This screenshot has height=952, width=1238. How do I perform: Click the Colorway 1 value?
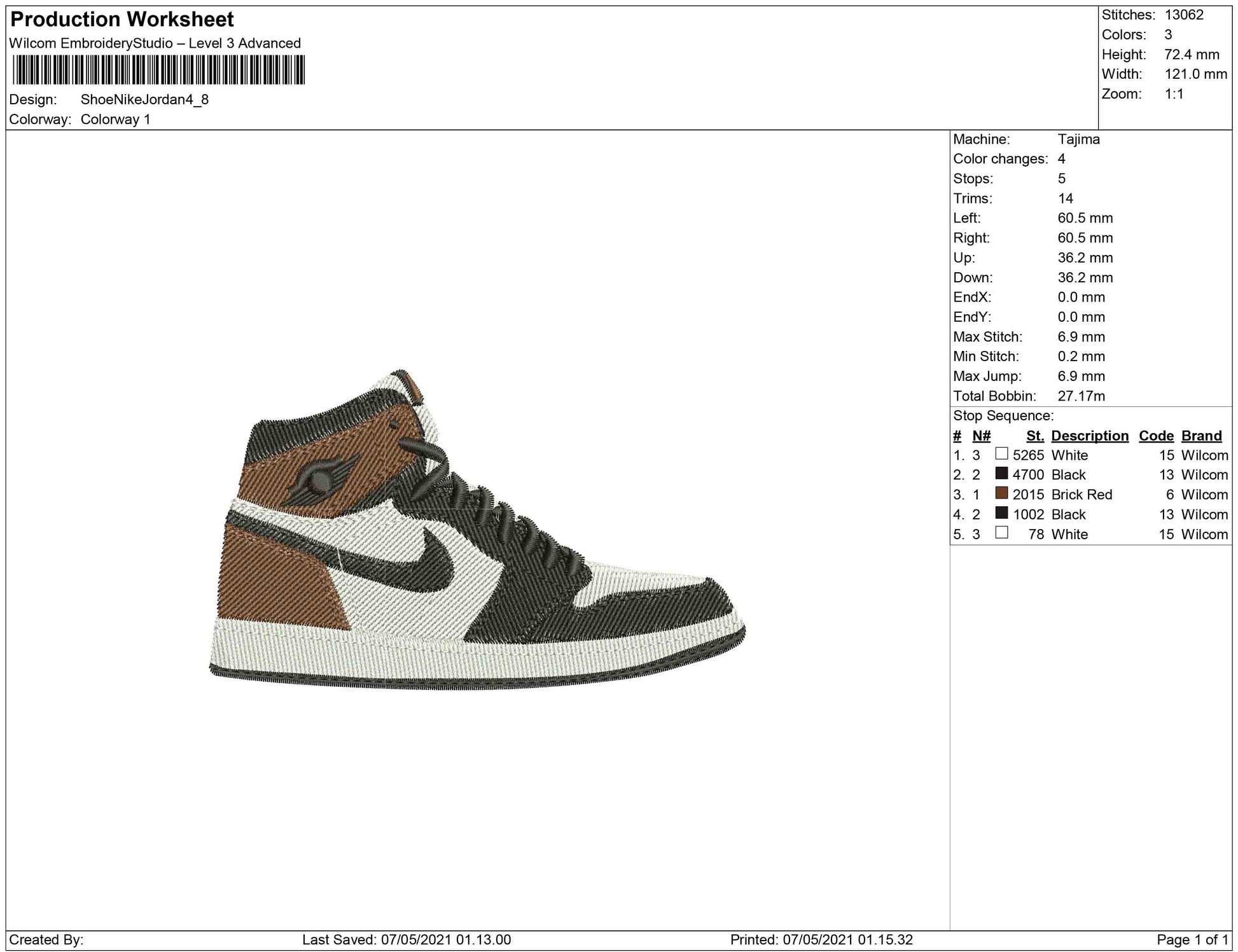click(115, 120)
